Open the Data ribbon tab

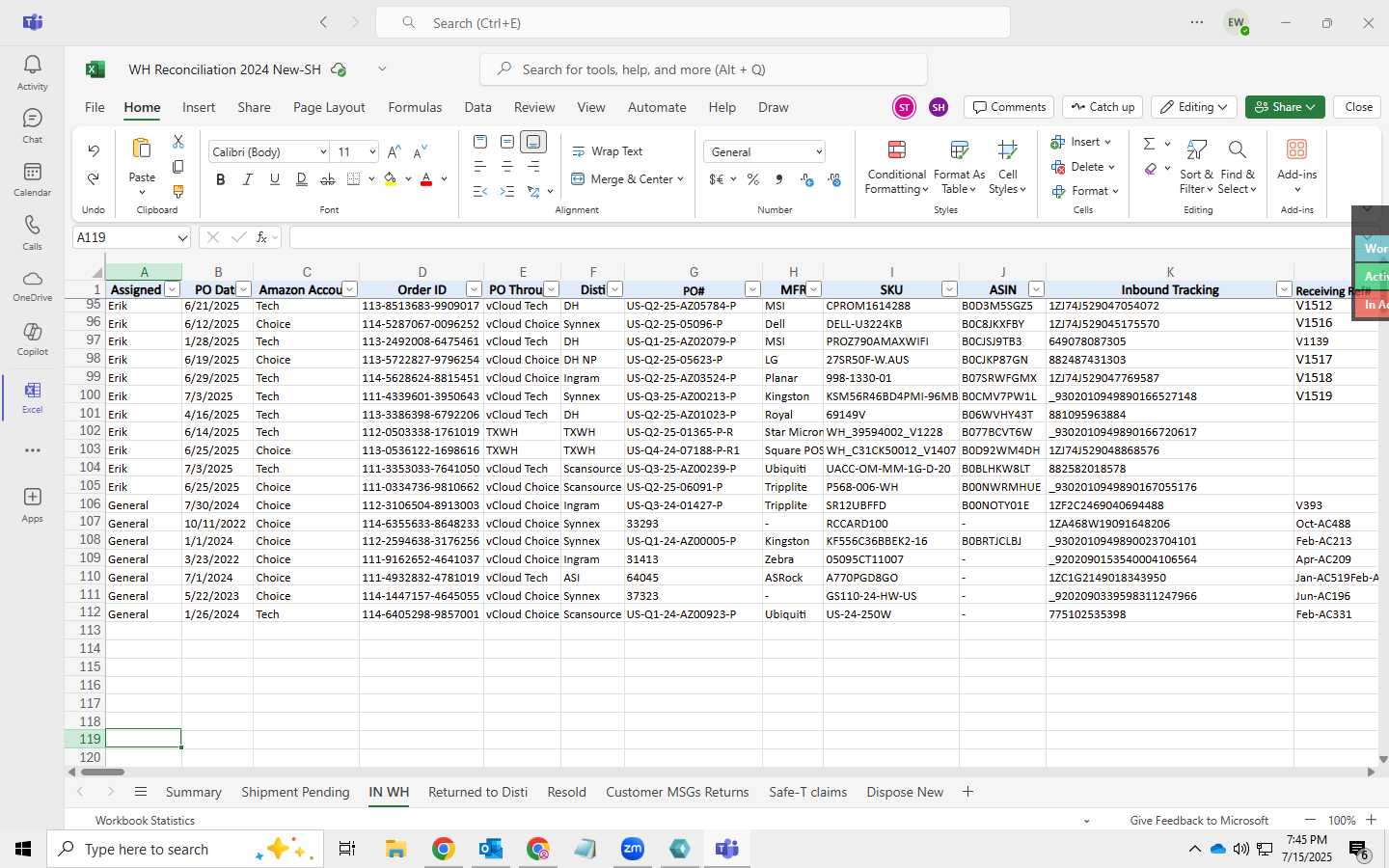pos(477,107)
